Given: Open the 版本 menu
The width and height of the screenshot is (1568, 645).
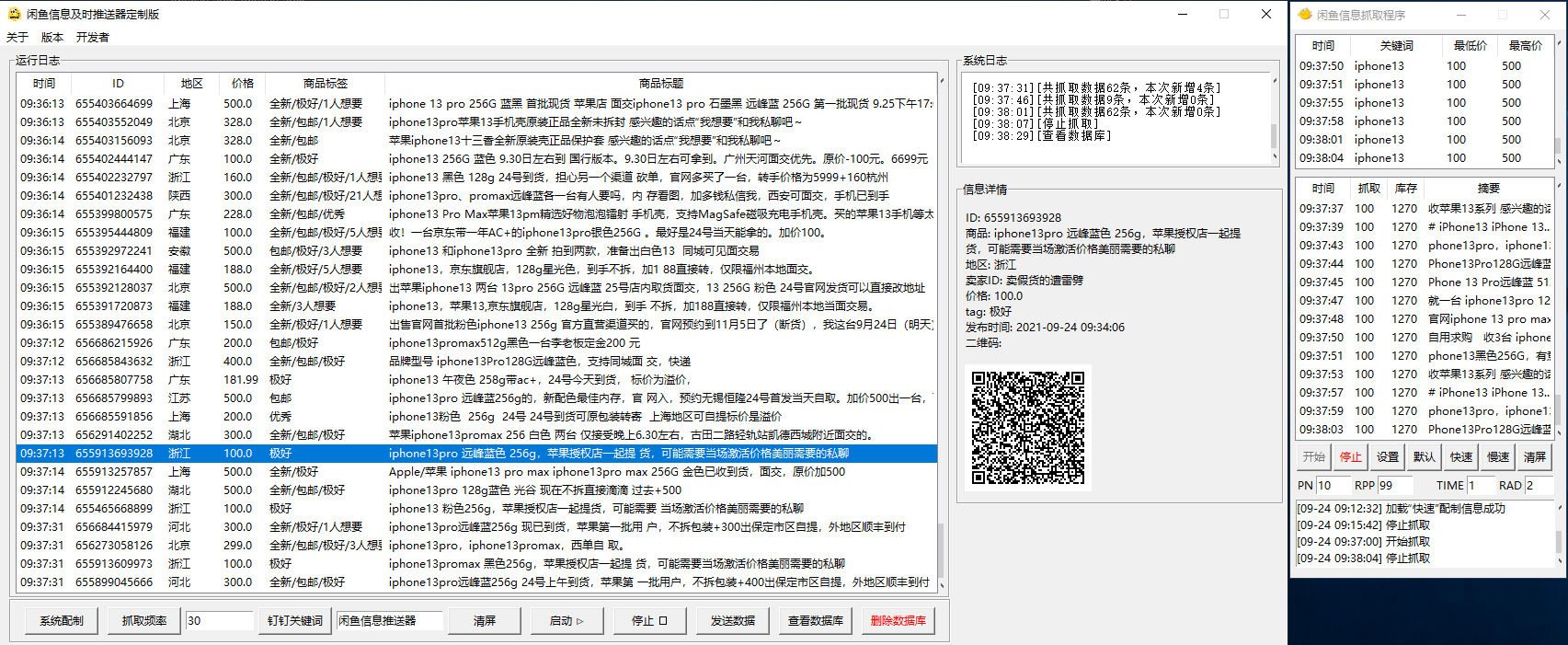Looking at the screenshot, I should pyautogui.click(x=52, y=38).
